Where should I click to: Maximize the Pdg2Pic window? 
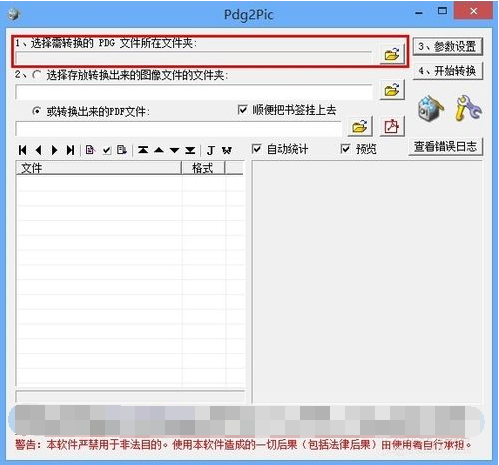tap(442, 11)
